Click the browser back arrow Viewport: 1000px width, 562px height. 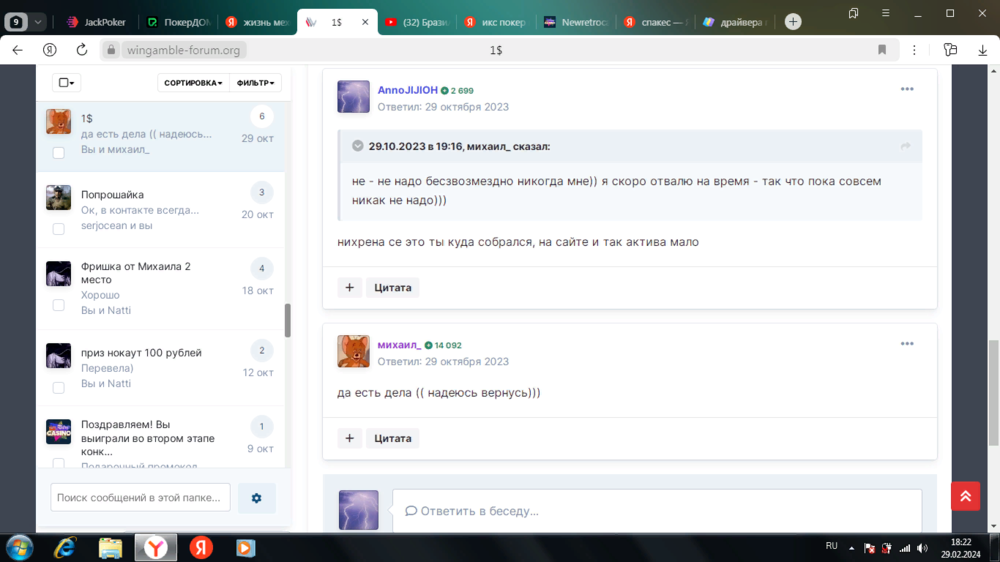click(x=17, y=50)
